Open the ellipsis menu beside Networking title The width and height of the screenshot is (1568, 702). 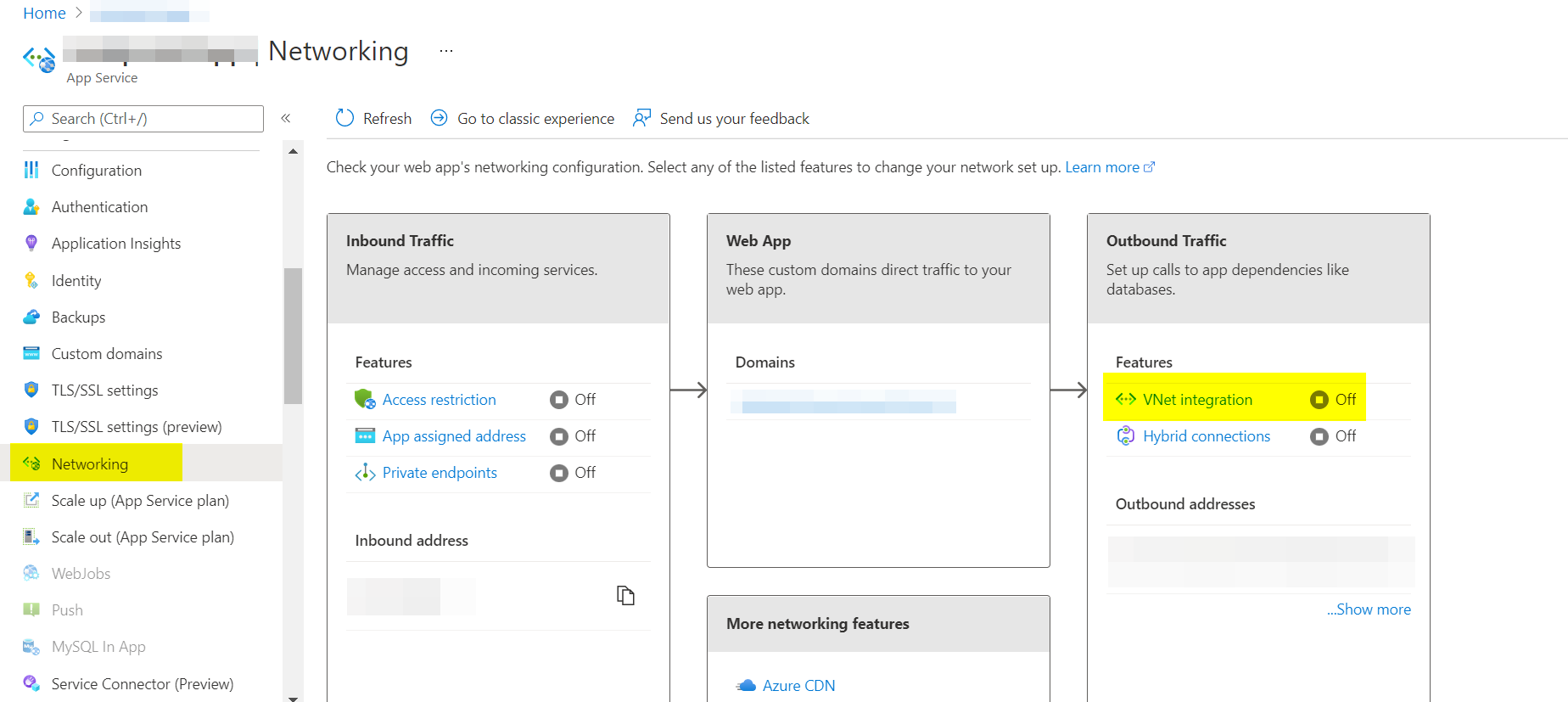(x=446, y=52)
